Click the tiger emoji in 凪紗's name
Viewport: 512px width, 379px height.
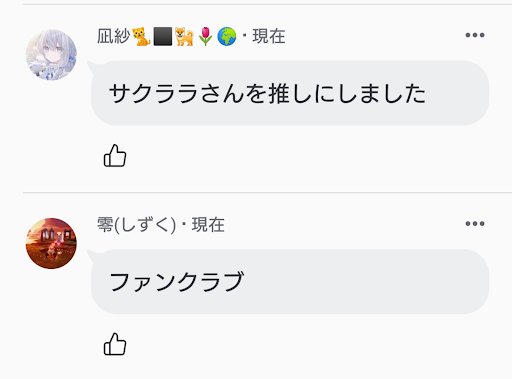point(141,36)
